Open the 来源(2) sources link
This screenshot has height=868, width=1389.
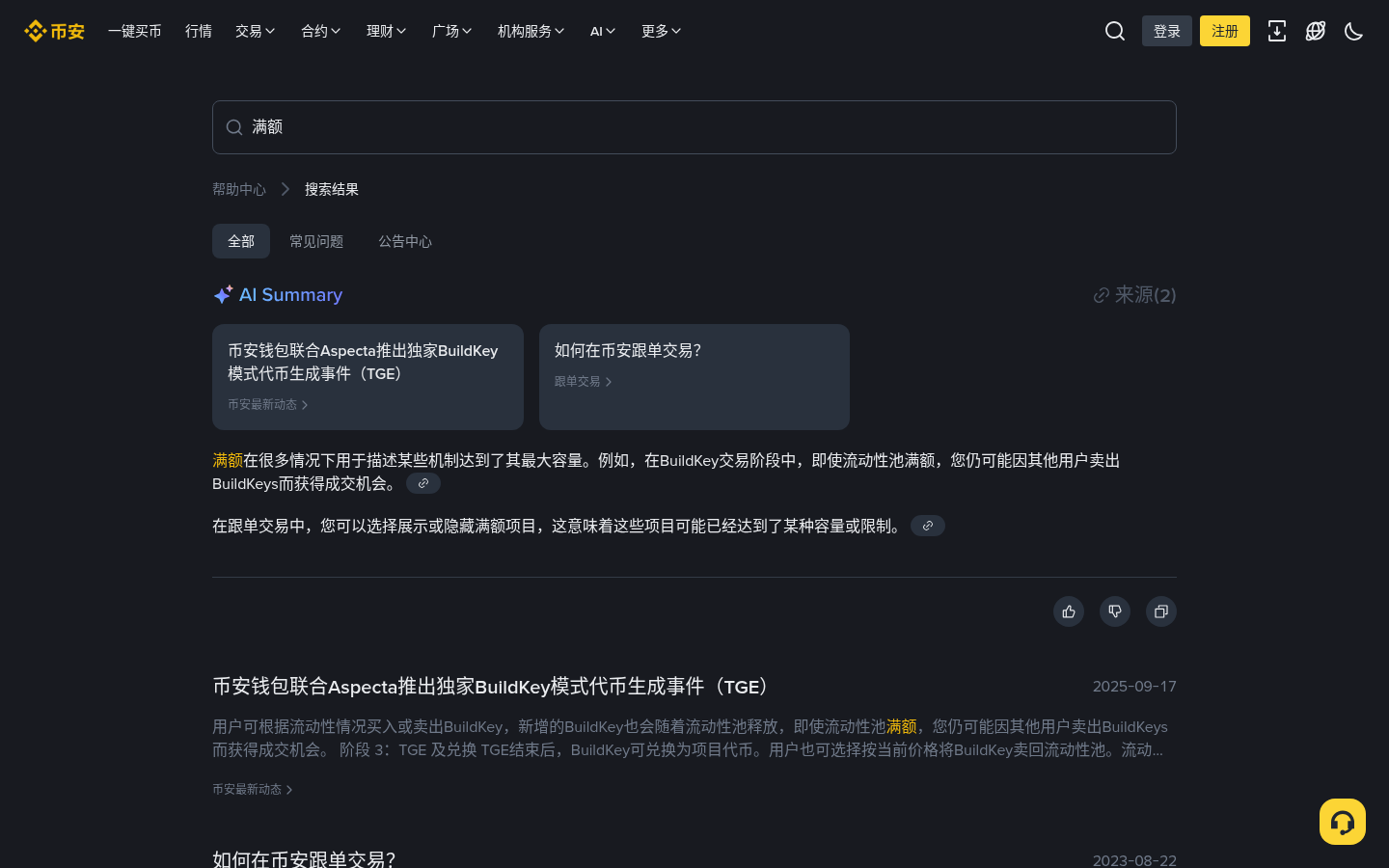[1134, 295]
